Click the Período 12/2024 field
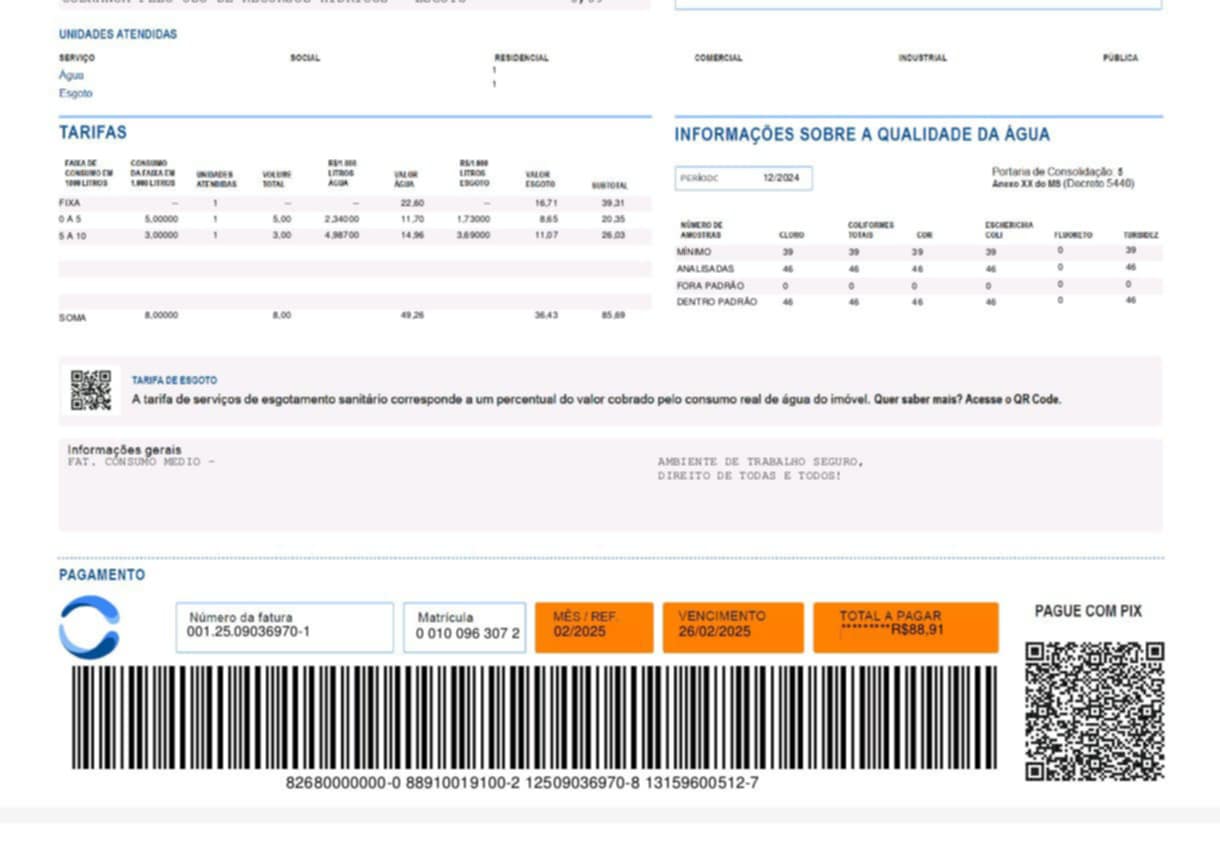 pyautogui.click(x=743, y=179)
